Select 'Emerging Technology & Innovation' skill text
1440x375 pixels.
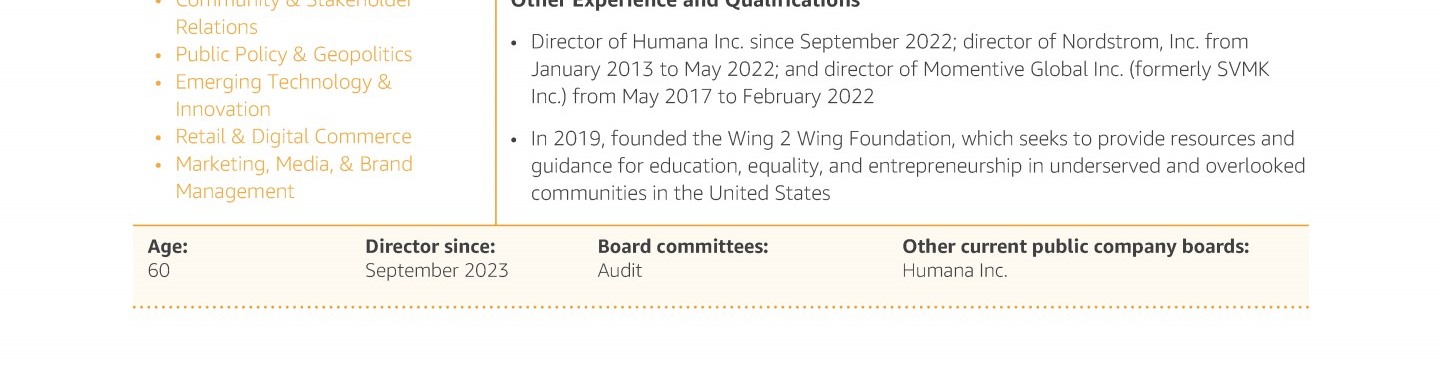pyautogui.click(x=283, y=96)
